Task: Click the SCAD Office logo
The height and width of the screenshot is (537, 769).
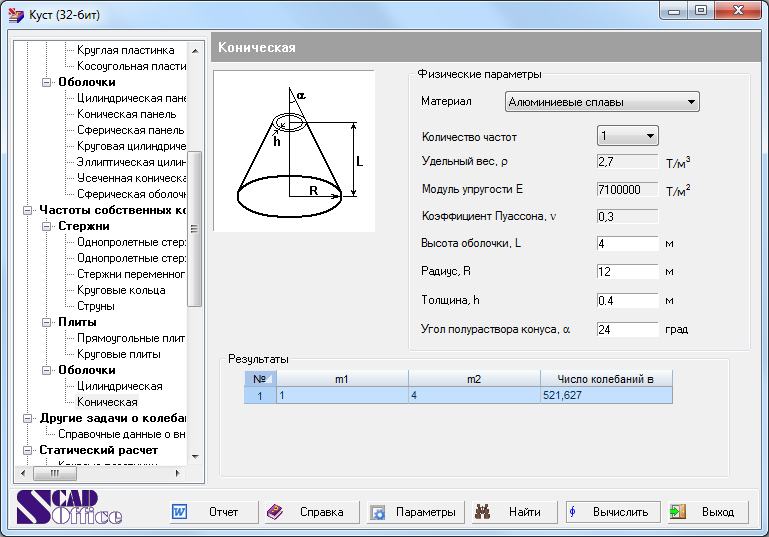Action: tap(70, 509)
